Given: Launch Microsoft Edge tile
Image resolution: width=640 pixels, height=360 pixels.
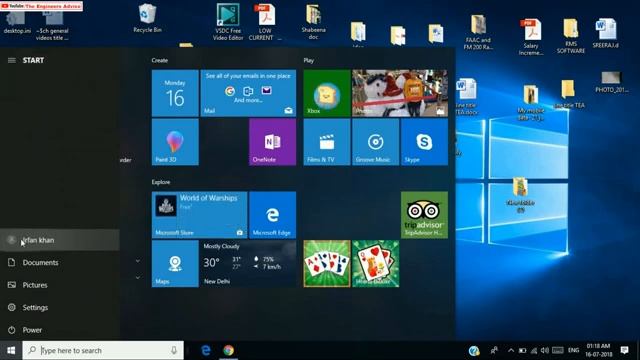Looking at the screenshot, I should 273,215.
